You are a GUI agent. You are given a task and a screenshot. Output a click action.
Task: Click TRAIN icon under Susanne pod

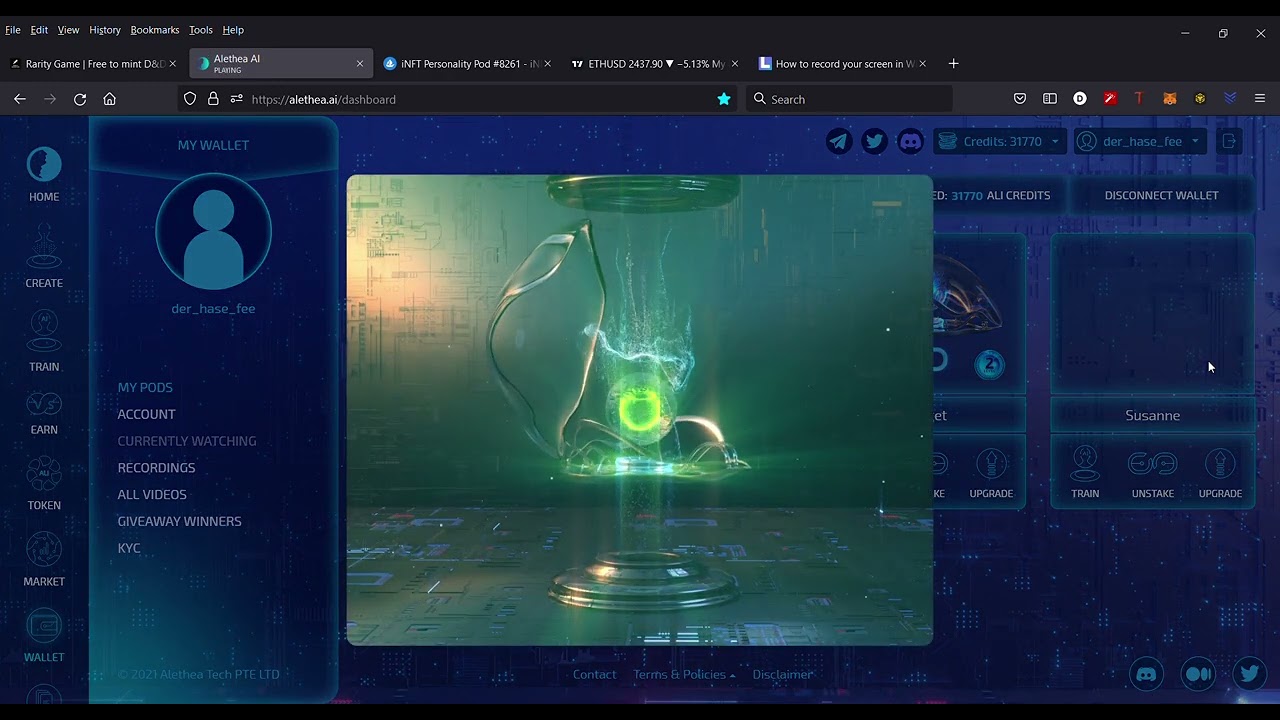(1085, 464)
